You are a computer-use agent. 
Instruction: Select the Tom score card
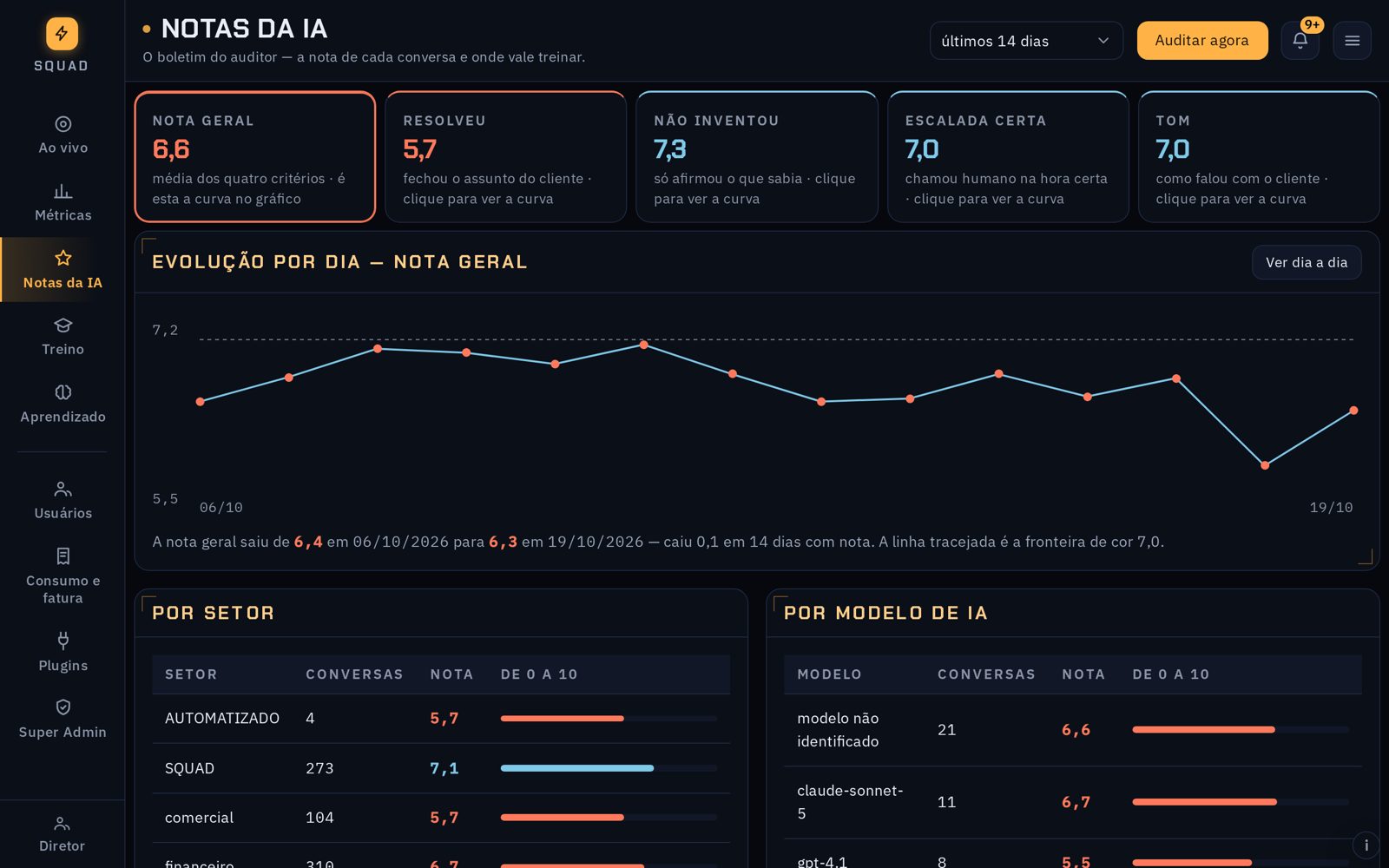tap(1259, 157)
